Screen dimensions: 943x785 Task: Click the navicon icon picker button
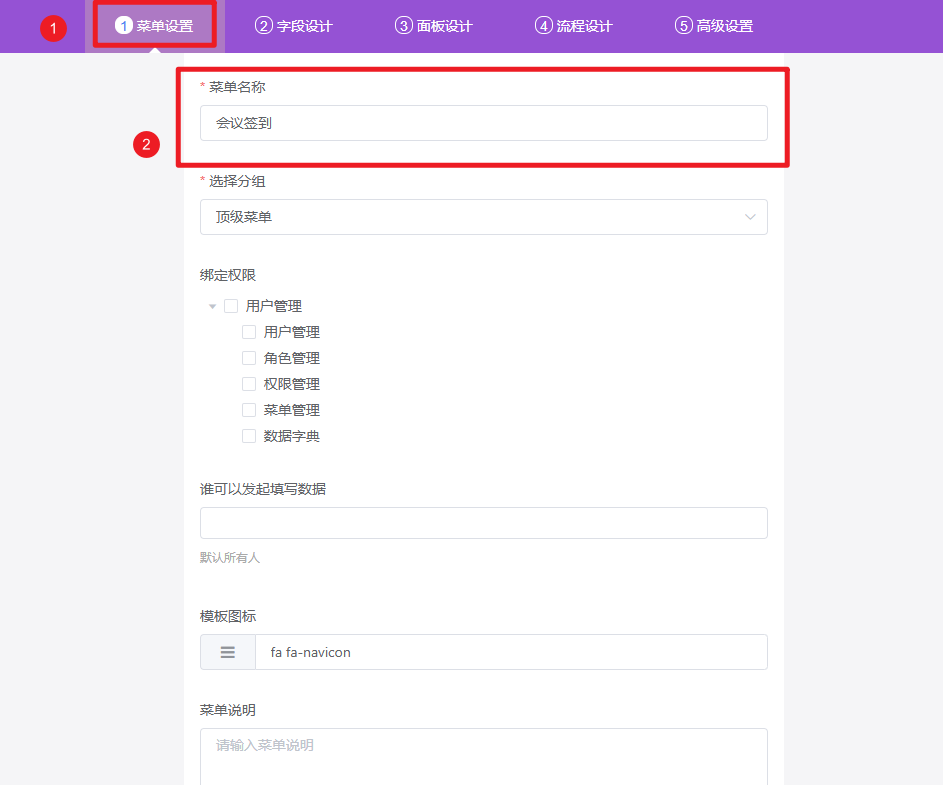(x=228, y=652)
